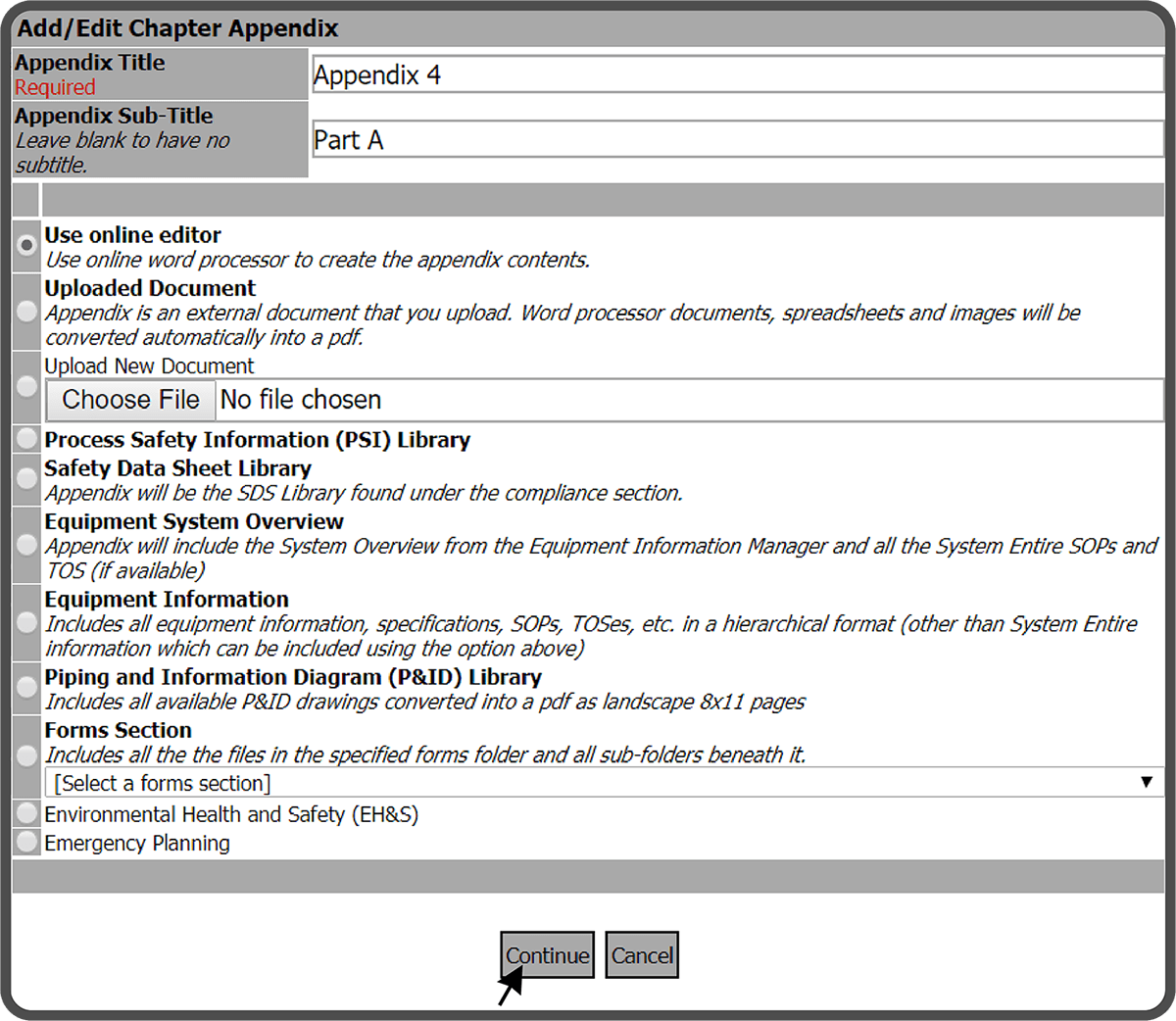Click the 'Add/Edit Chapter Appendix' title
This screenshot has width=1176, height=1021.
pos(177,28)
